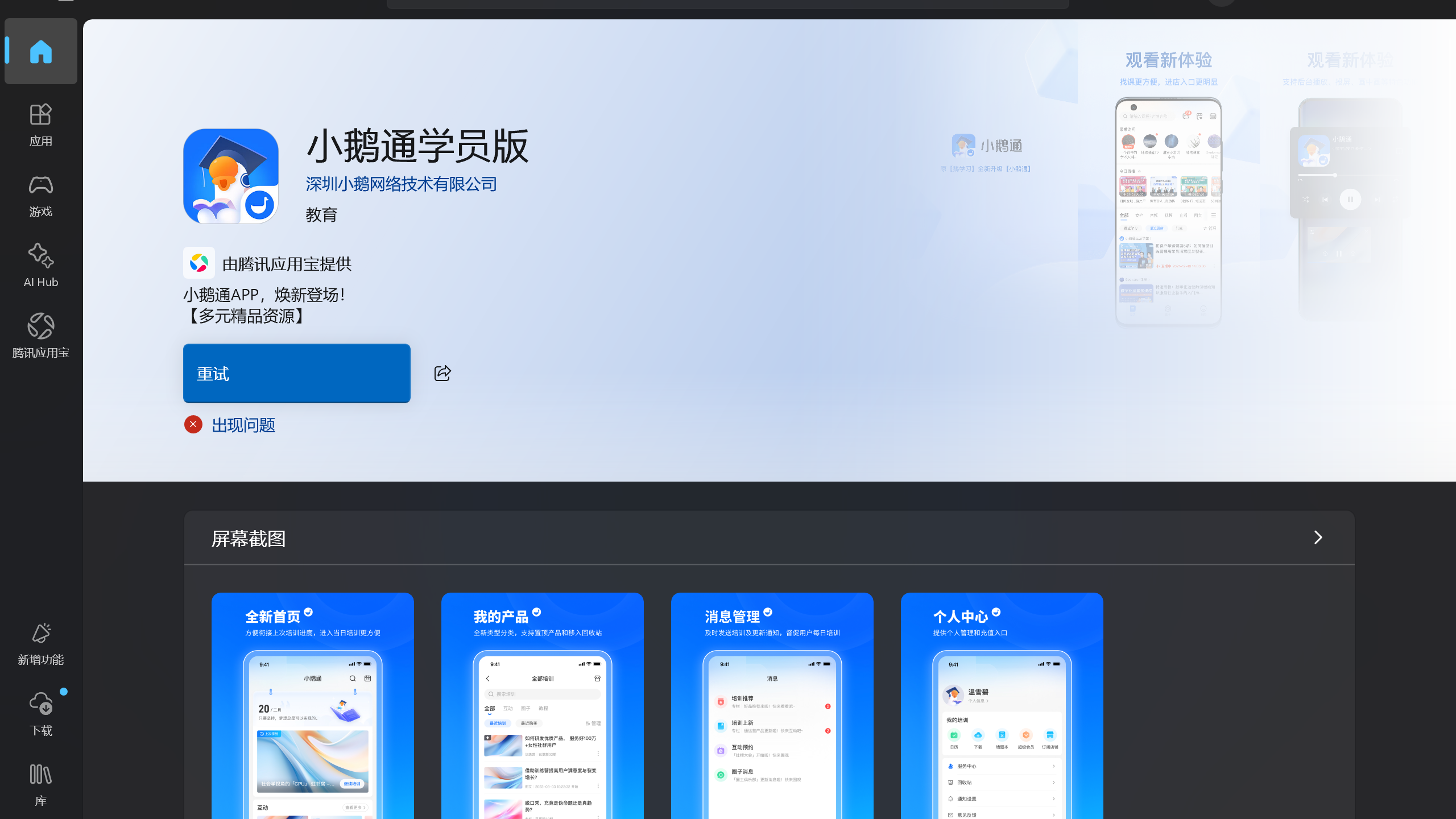Click the 由腾讯应用宝提供 provider badge
The width and height of the screenshot is (1456, 819).
(267, 263)
